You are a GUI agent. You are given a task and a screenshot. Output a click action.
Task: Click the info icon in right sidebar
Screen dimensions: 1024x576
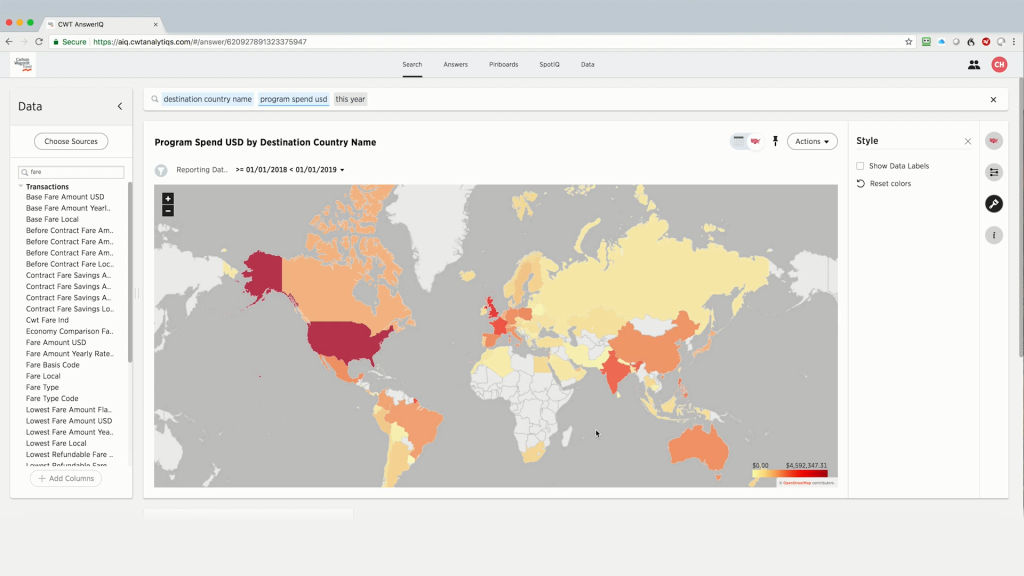coord(994,235)
